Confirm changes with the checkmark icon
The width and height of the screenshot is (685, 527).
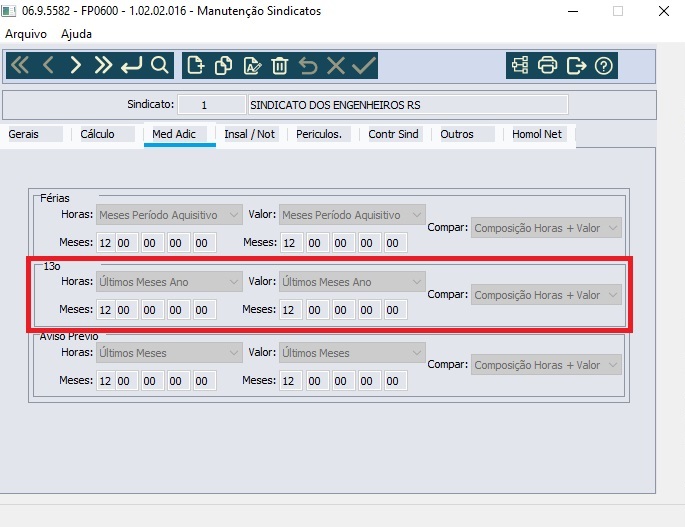tap(363, 66)
